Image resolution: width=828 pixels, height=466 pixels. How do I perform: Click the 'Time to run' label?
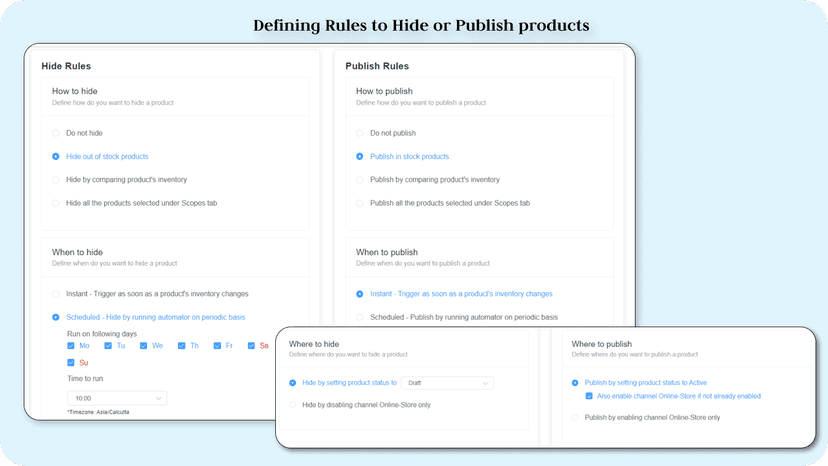coord(85,378)
